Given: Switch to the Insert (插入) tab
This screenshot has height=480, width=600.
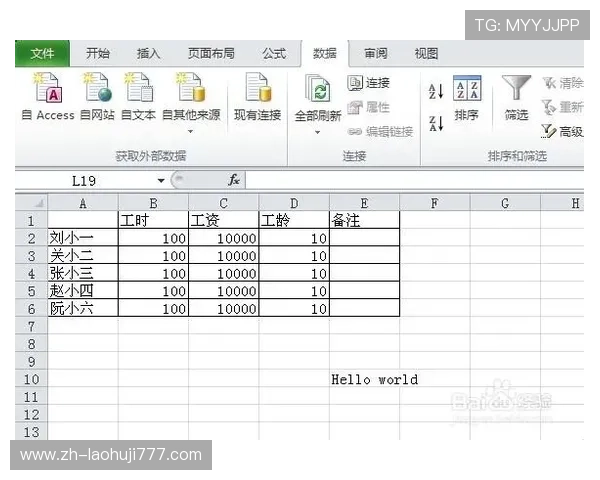Looking at the screenshot, I should 148,54.
